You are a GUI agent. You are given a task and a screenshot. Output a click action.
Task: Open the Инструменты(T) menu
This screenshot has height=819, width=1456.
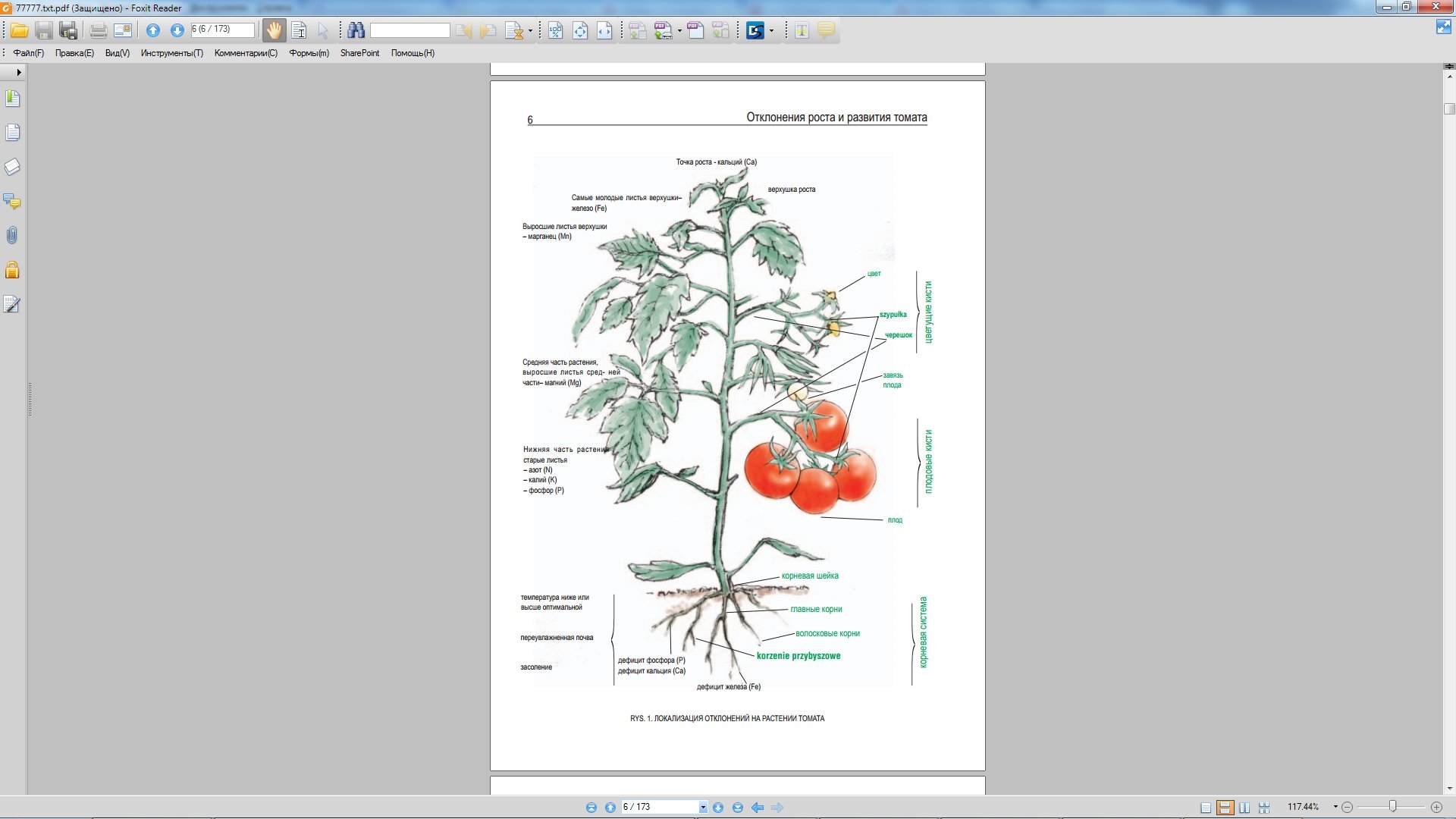[171, 53]
